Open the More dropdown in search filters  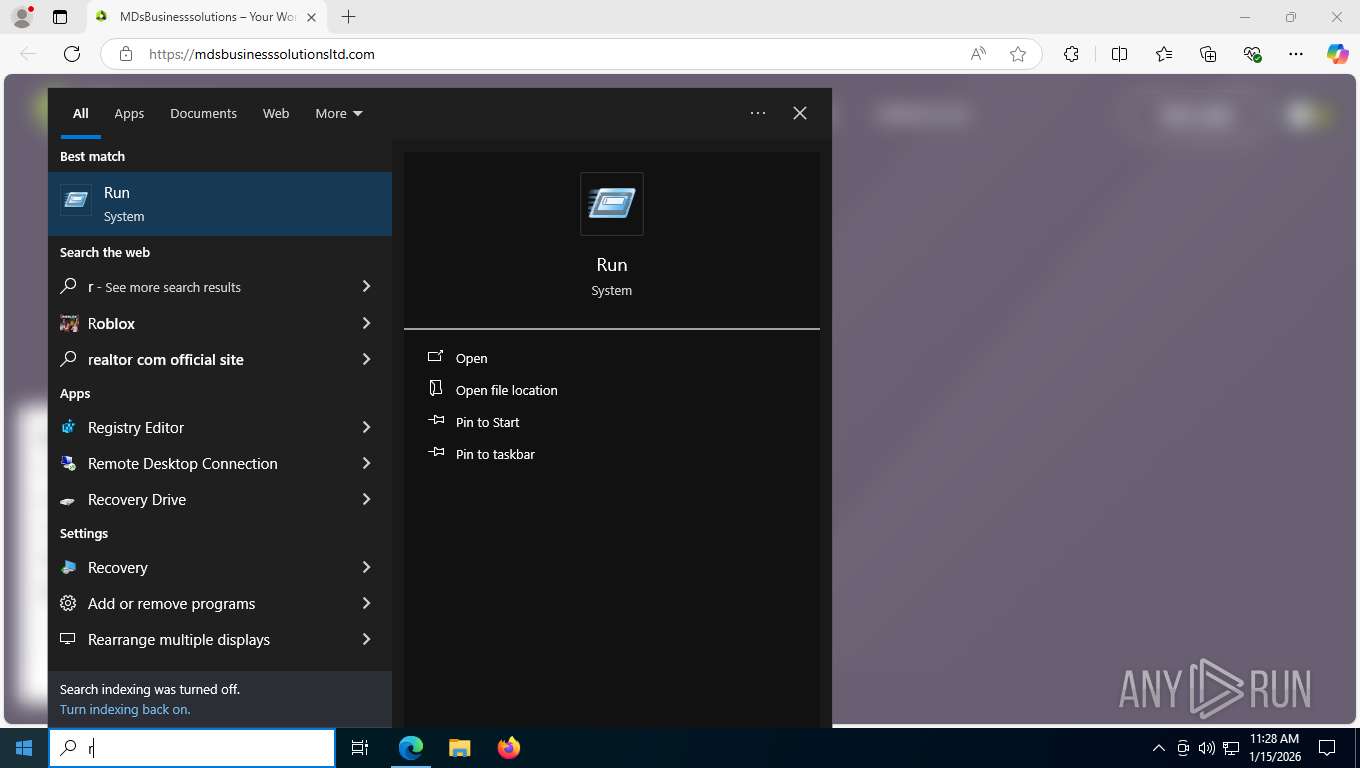(339, 113)
